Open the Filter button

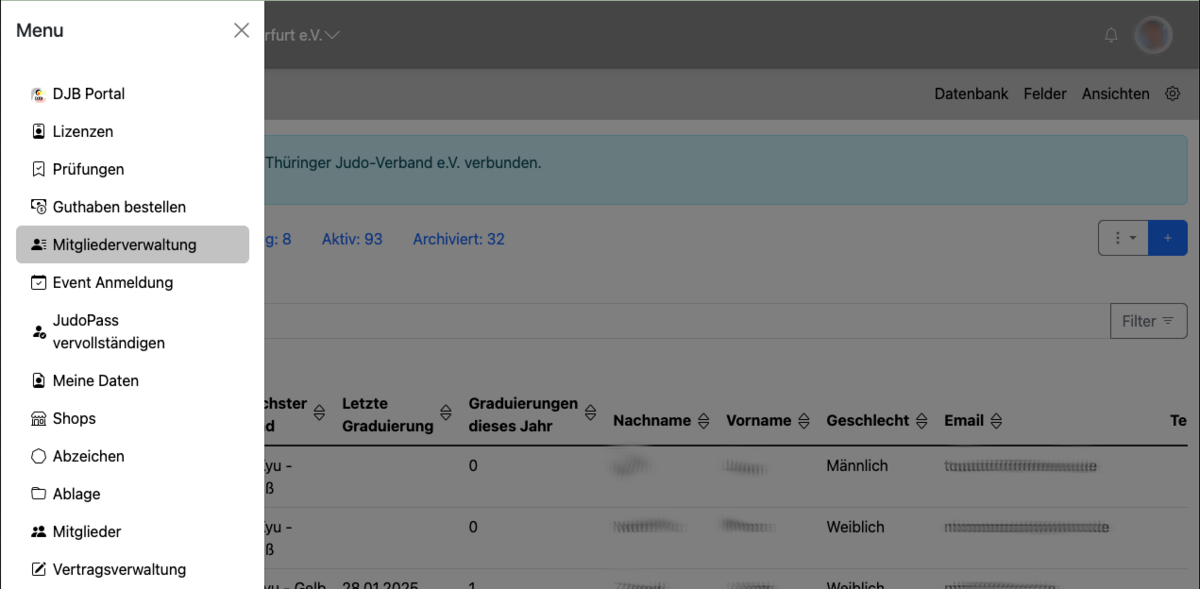point(1148,321)
